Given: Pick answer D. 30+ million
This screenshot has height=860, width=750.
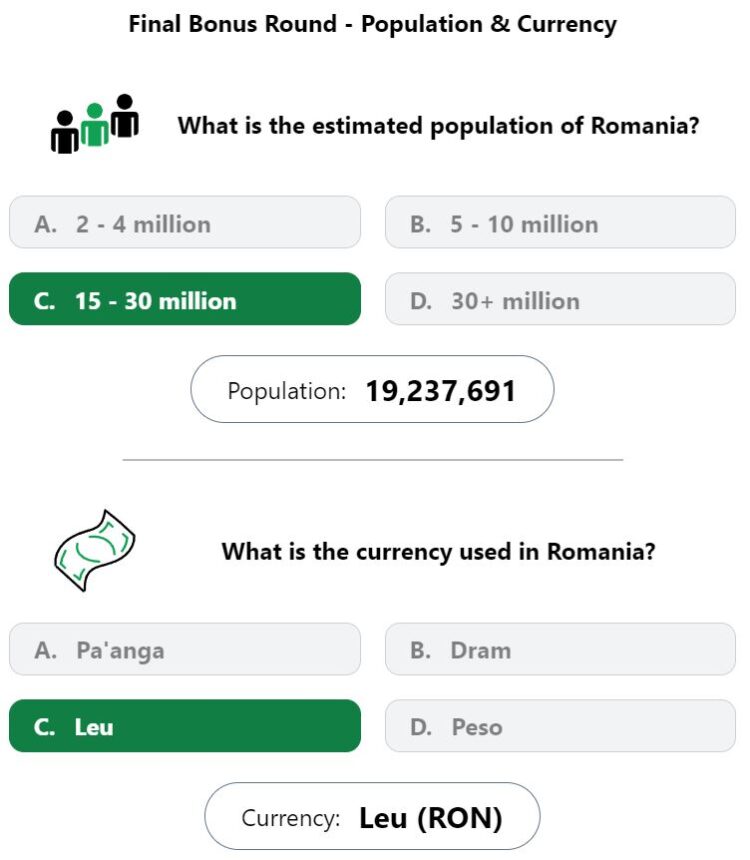Looking at the screenshot, I should 560,299.
